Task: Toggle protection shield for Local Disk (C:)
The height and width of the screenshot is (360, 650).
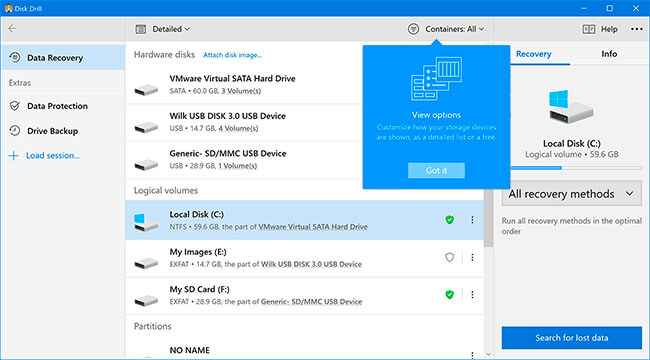Action: click(449, 220)
